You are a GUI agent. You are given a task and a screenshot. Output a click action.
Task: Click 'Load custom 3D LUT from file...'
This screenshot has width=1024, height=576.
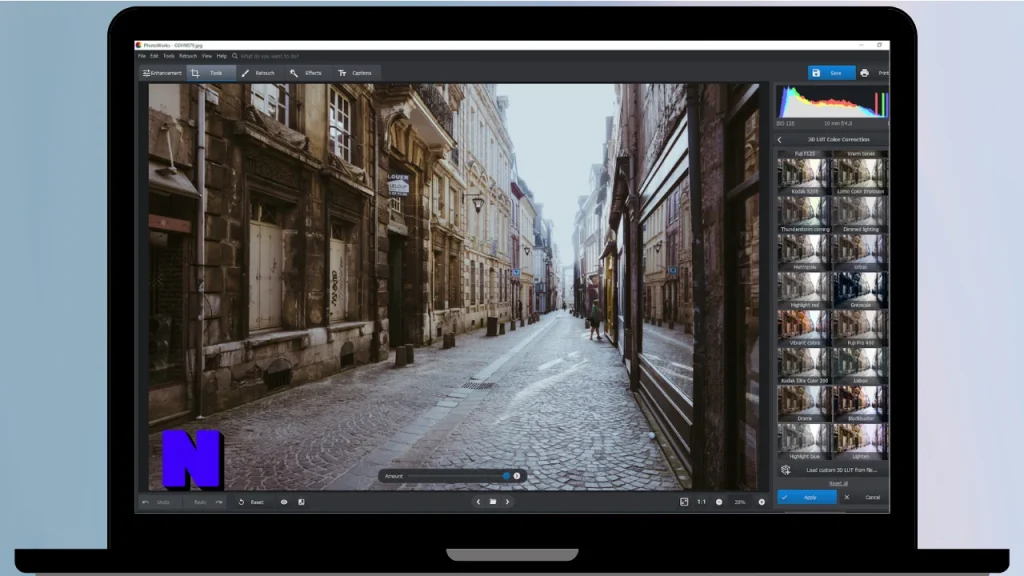click(x=841, y=470)
